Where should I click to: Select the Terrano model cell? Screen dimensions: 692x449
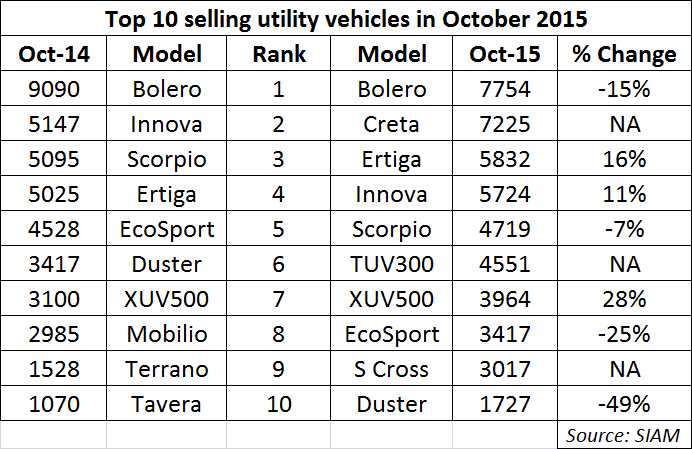coord(167,369)
